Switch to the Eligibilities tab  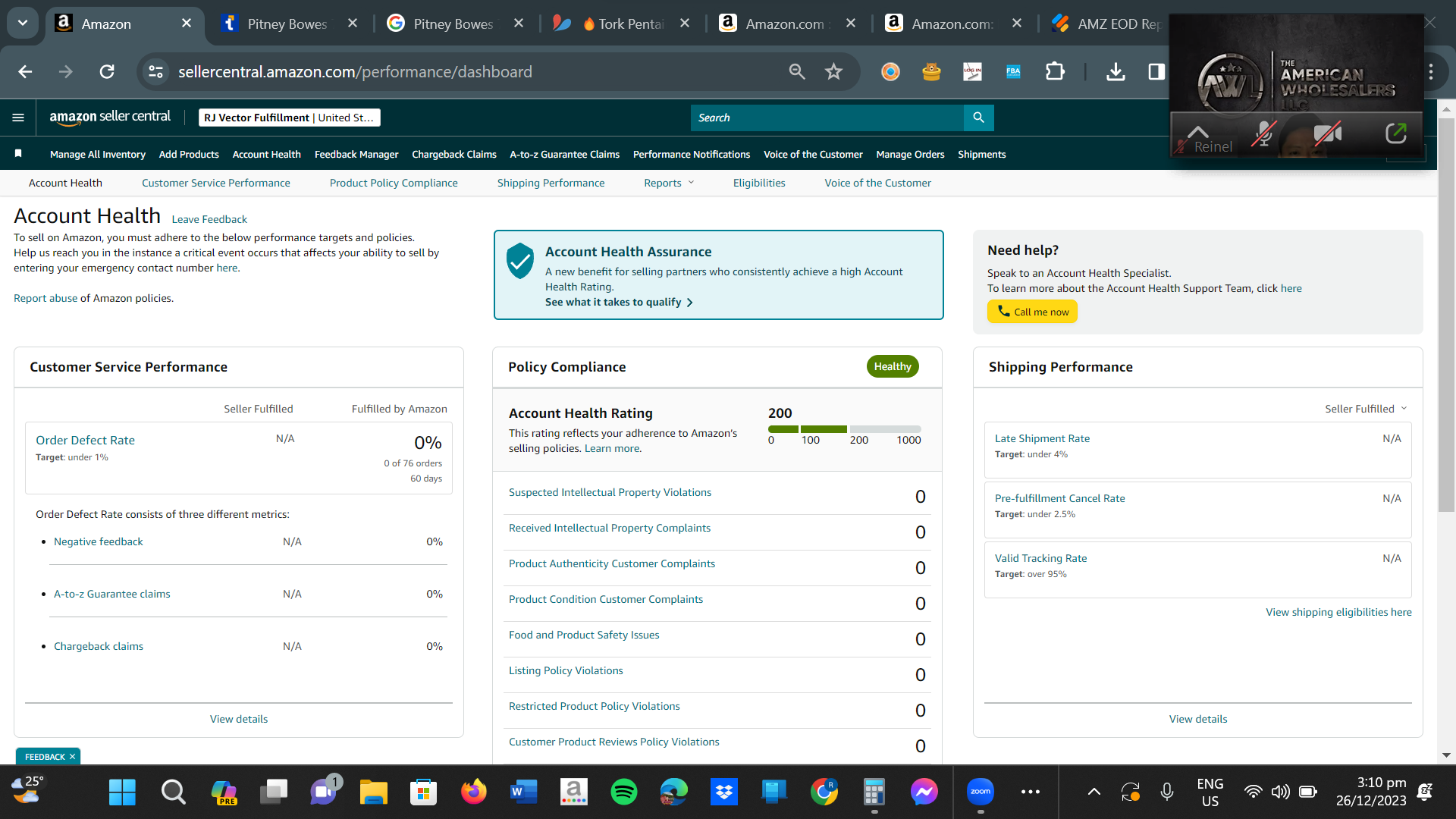tap(759, 183)
